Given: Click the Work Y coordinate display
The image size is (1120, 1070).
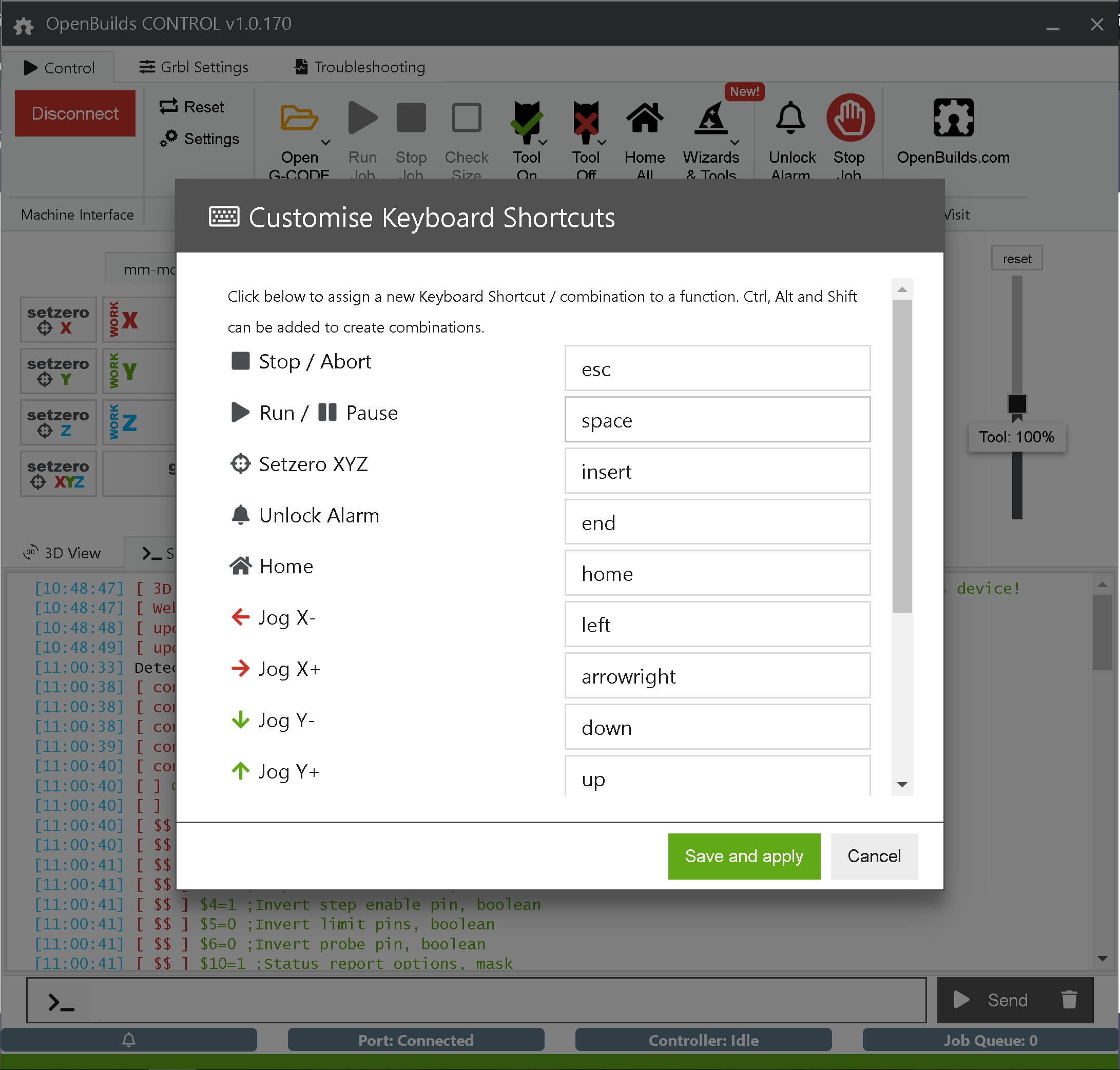Looking at the screenshot, I should (x=139, y=371).
